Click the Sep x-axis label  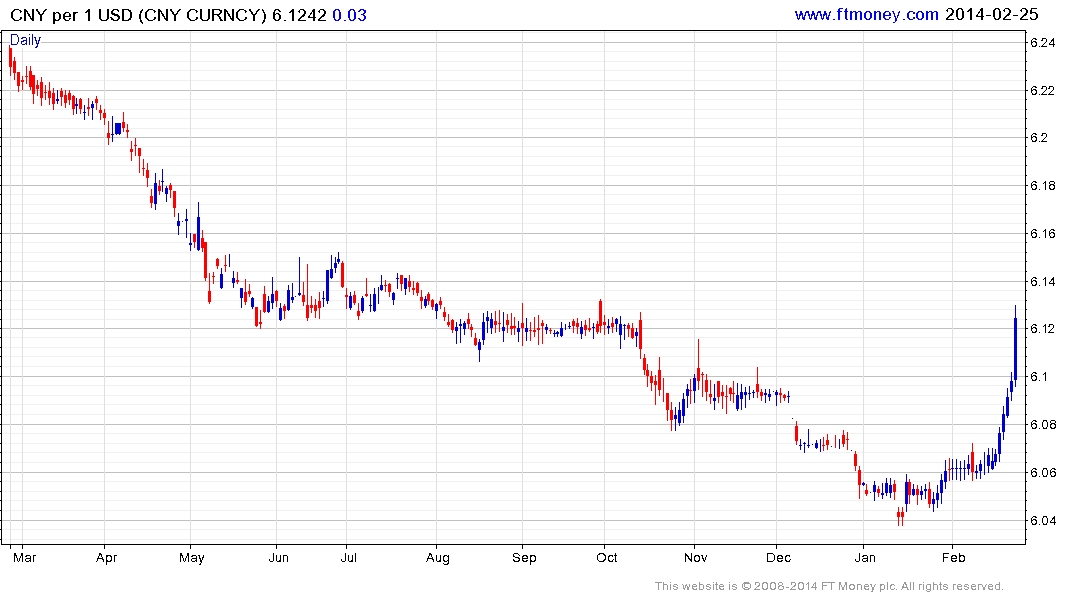[524, 557]
